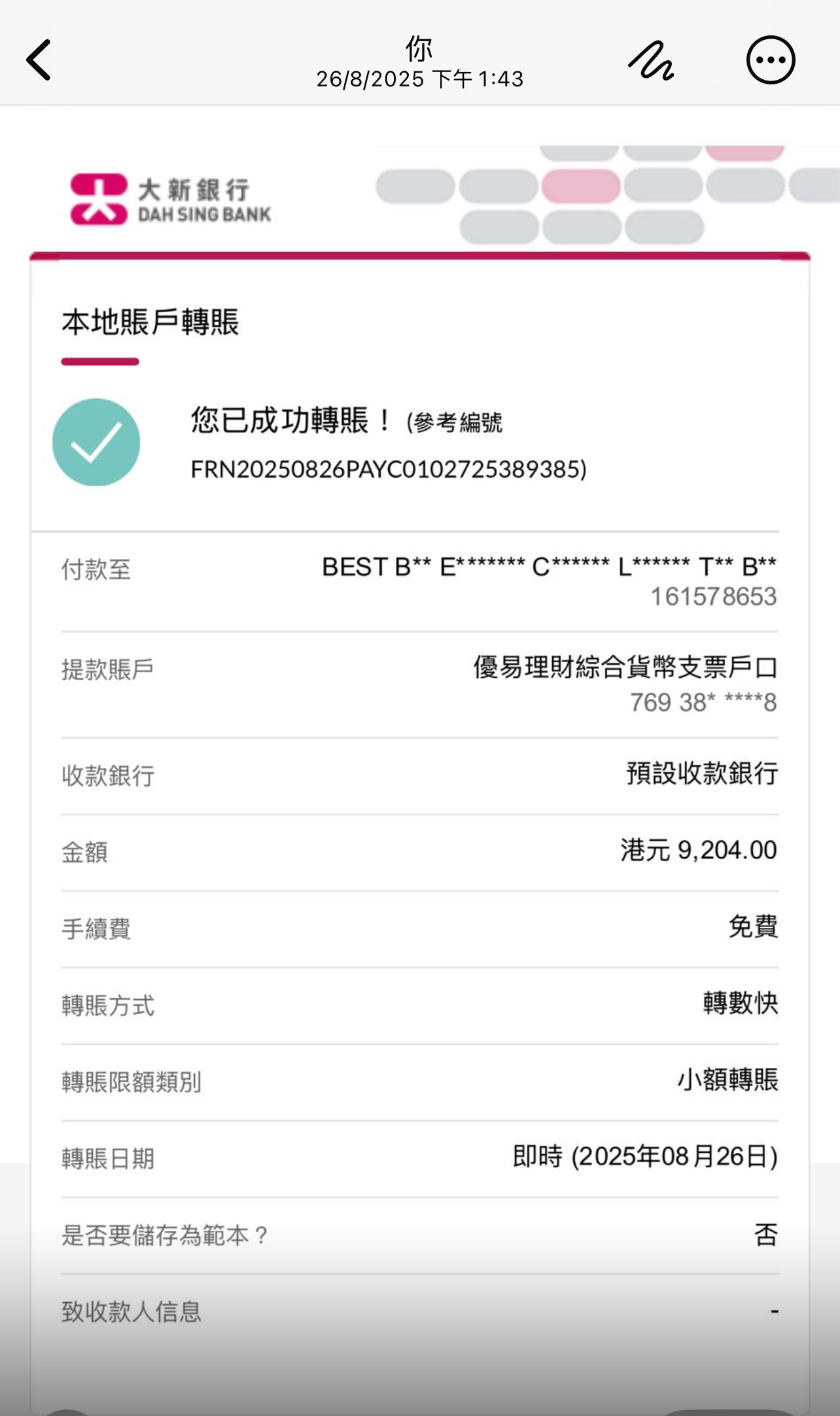Tap the payee account number 161578653
Viewport: 840px width, 1416px height.
click(x=713, y=597)
